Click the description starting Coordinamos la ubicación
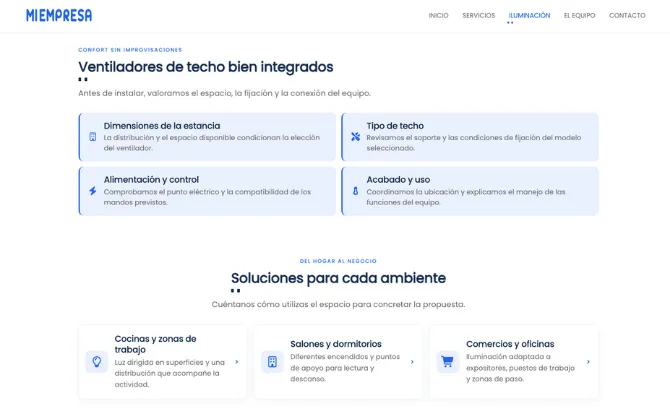 pyautogui.click(x=466, y=197)
